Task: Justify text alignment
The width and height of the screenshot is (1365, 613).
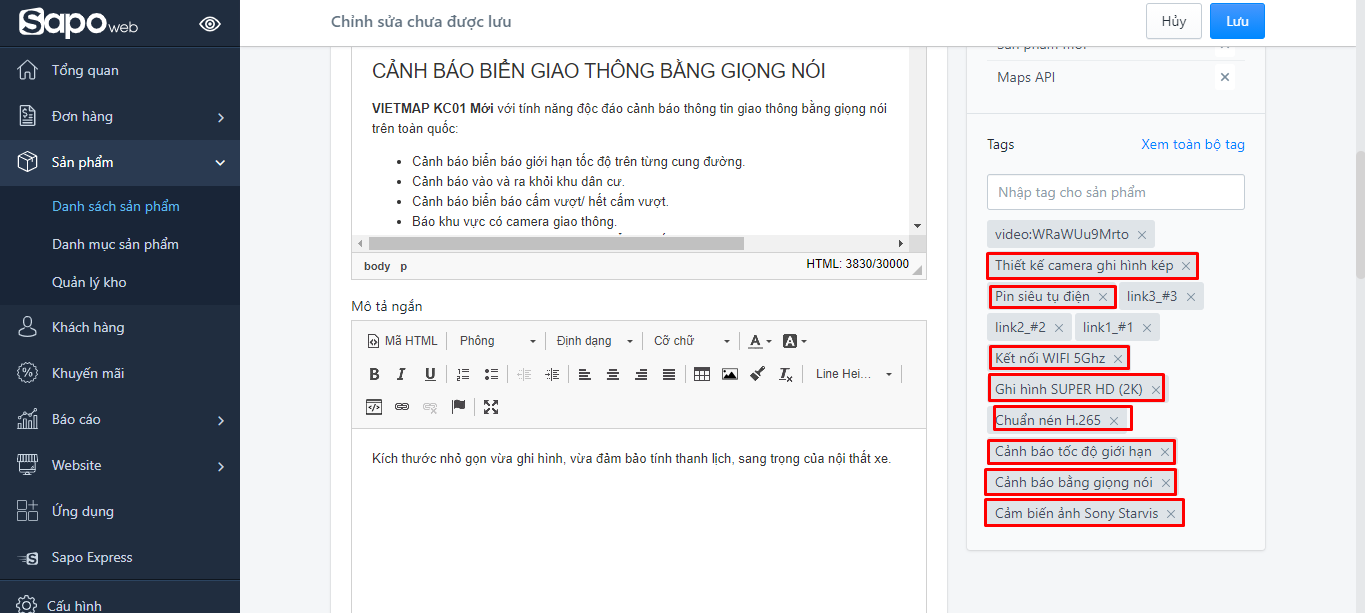Action: click(x=669, y=374)
